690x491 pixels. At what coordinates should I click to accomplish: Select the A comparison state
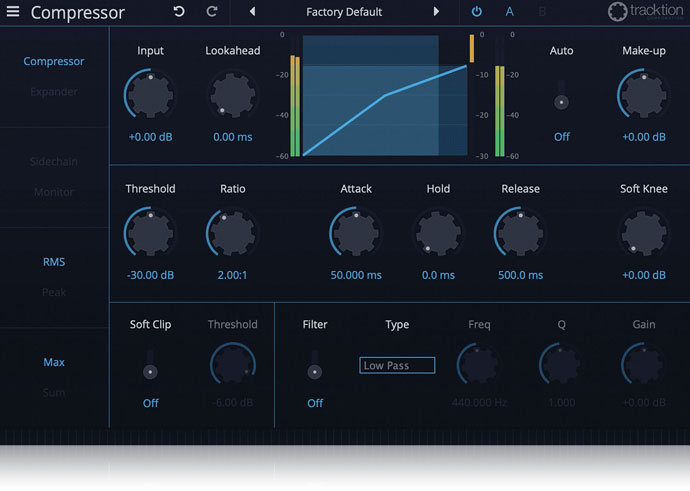510,12
